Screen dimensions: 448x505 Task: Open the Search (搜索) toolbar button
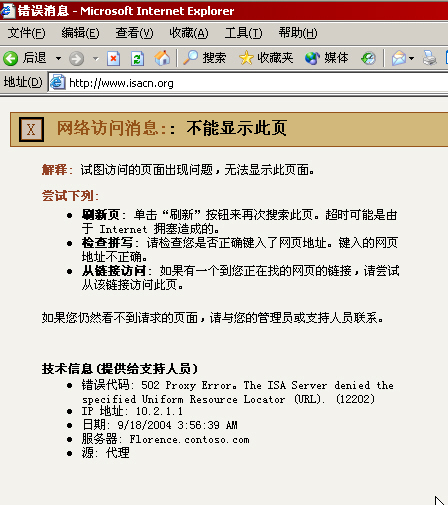pos(205,58)
